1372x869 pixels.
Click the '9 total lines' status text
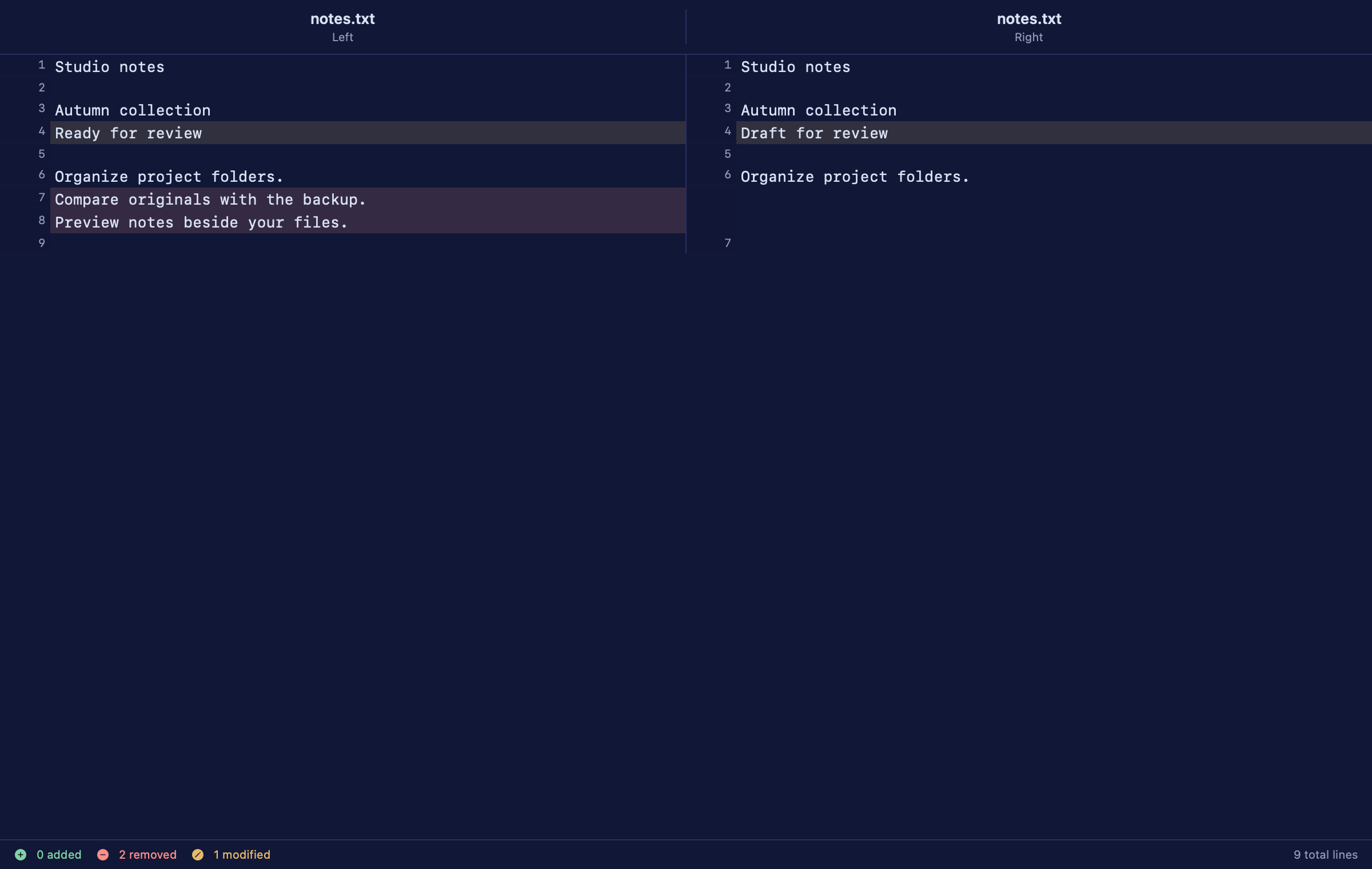[x=1325, y=855]
